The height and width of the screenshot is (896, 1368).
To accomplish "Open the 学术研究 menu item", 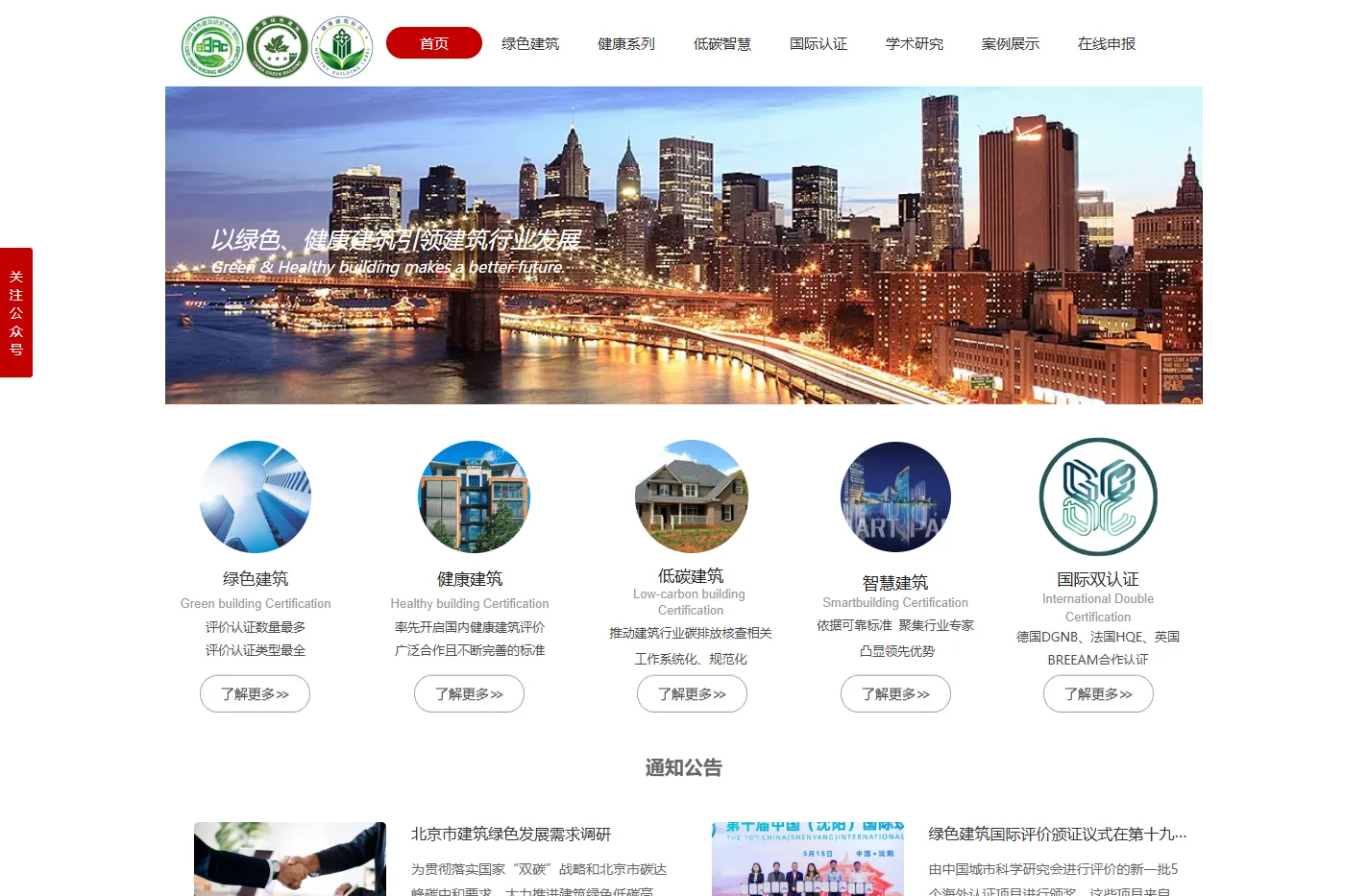I will tap(915, 43).
